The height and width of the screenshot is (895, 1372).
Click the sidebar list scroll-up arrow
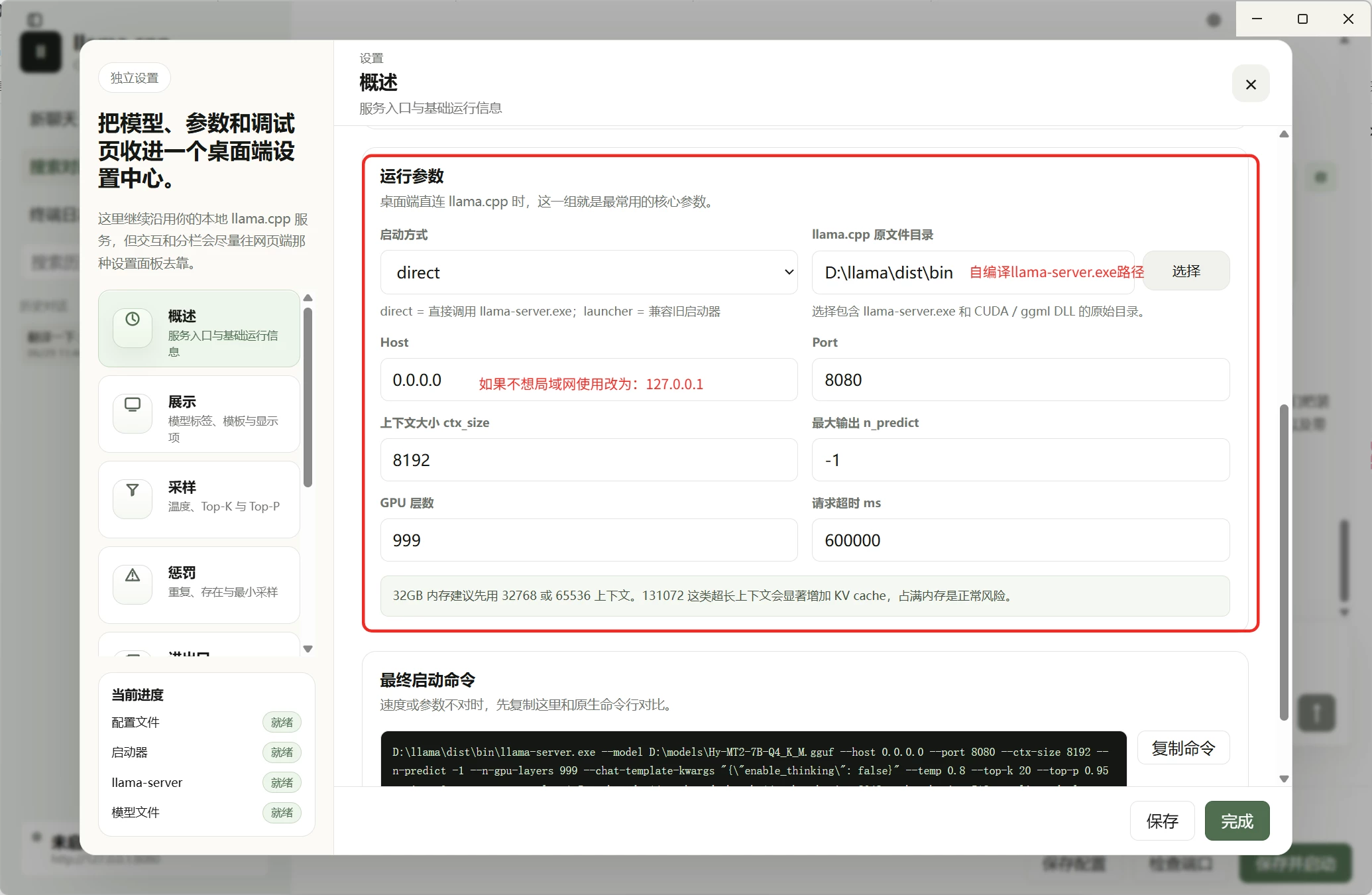click(308, 298)
